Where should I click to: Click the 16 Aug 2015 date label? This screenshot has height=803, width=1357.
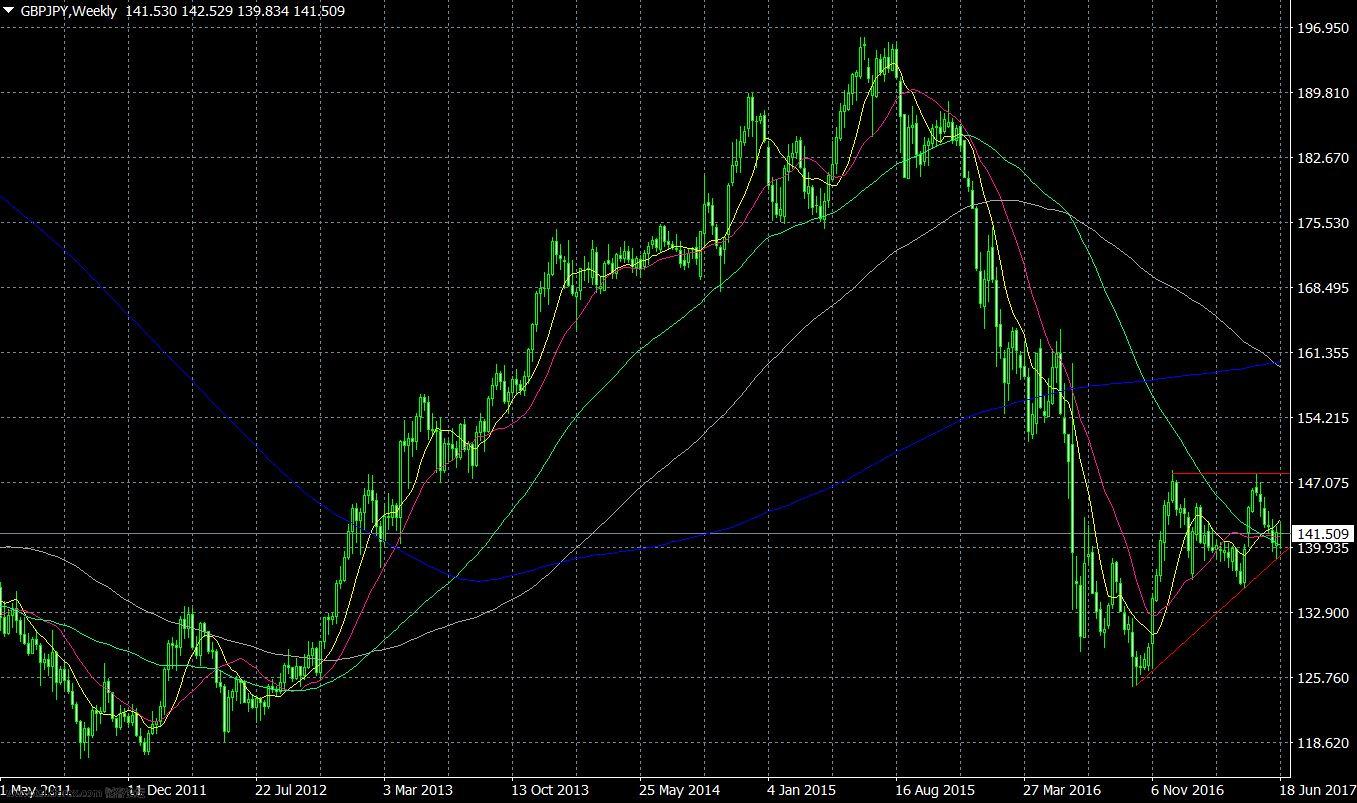point(936,790)
